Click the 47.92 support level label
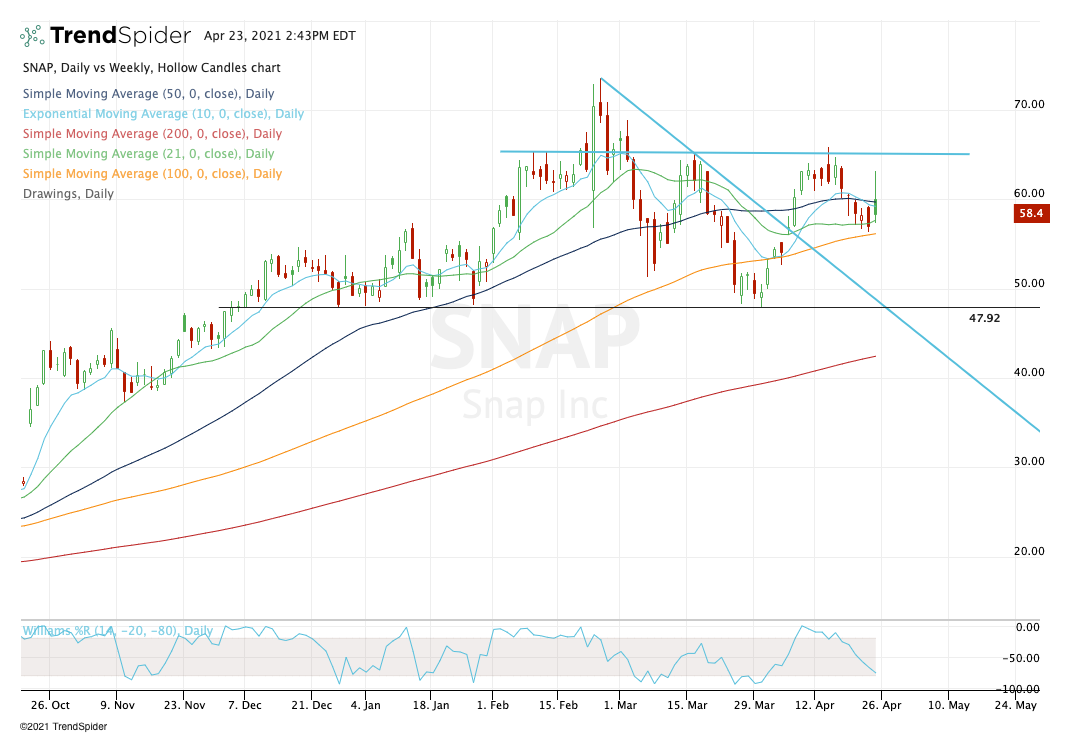Viewport: 1070px width, 736px height. pyautogui.click(x=985, y=318)
